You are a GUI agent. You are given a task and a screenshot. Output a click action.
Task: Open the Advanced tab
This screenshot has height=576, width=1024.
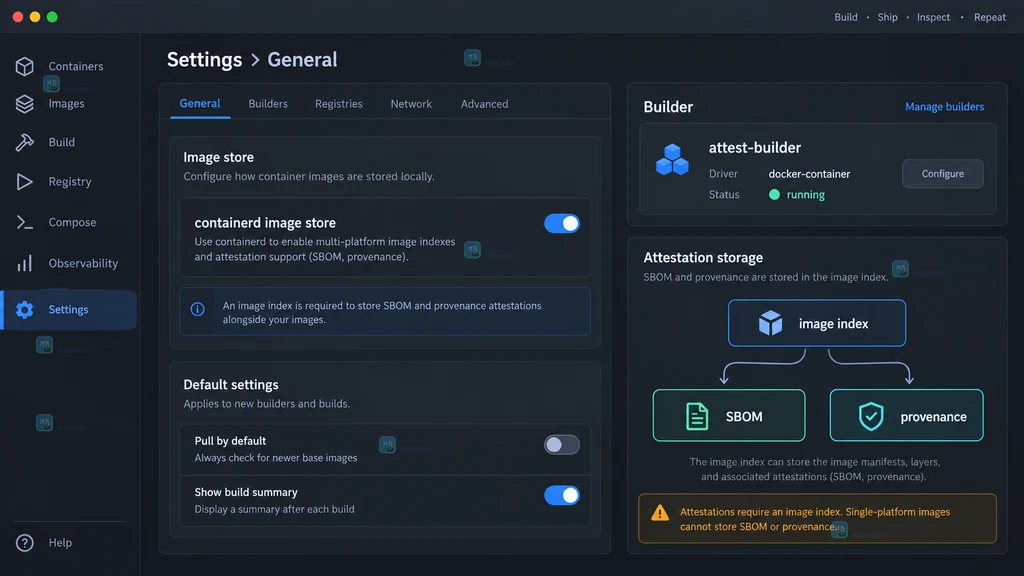click(x=485, y=104)
